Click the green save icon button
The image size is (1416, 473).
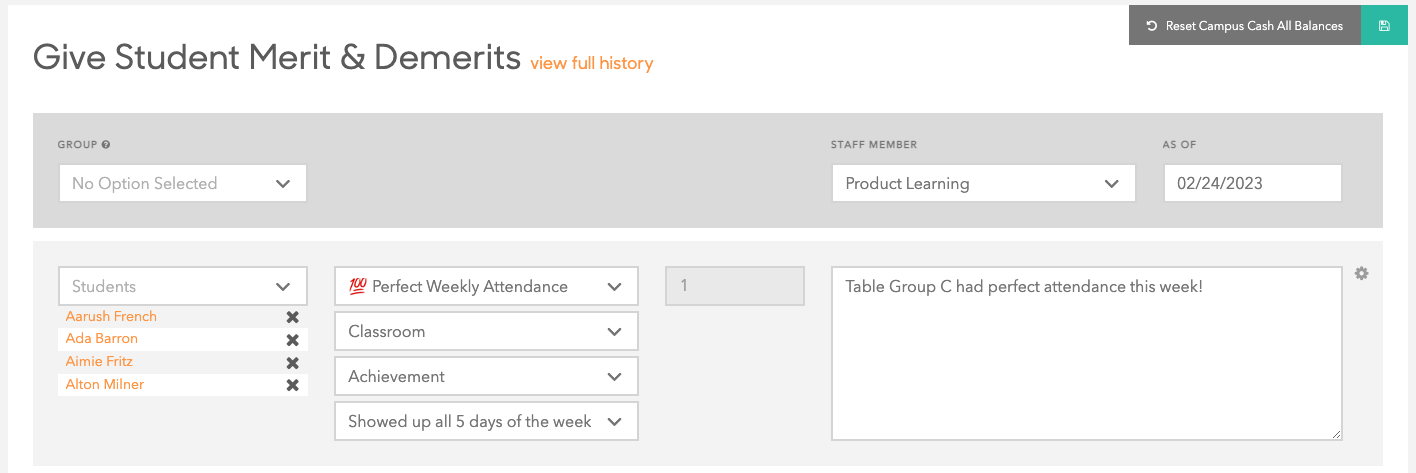coord(1384,26)
